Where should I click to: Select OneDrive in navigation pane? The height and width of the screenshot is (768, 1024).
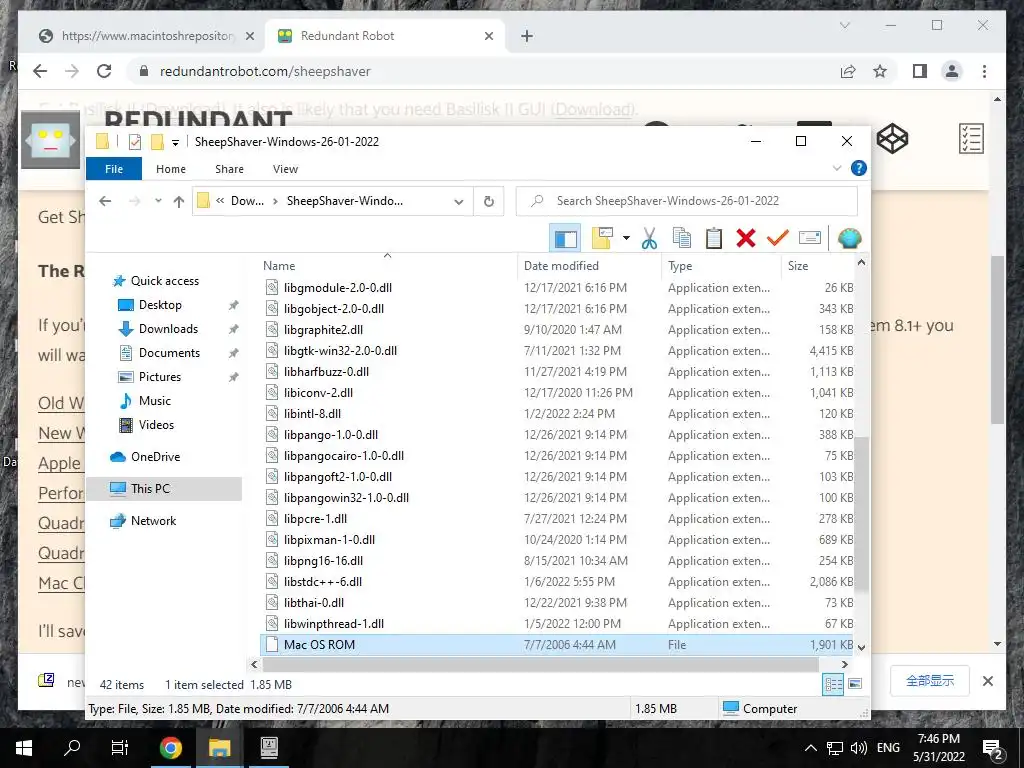(x=155, y=457)
